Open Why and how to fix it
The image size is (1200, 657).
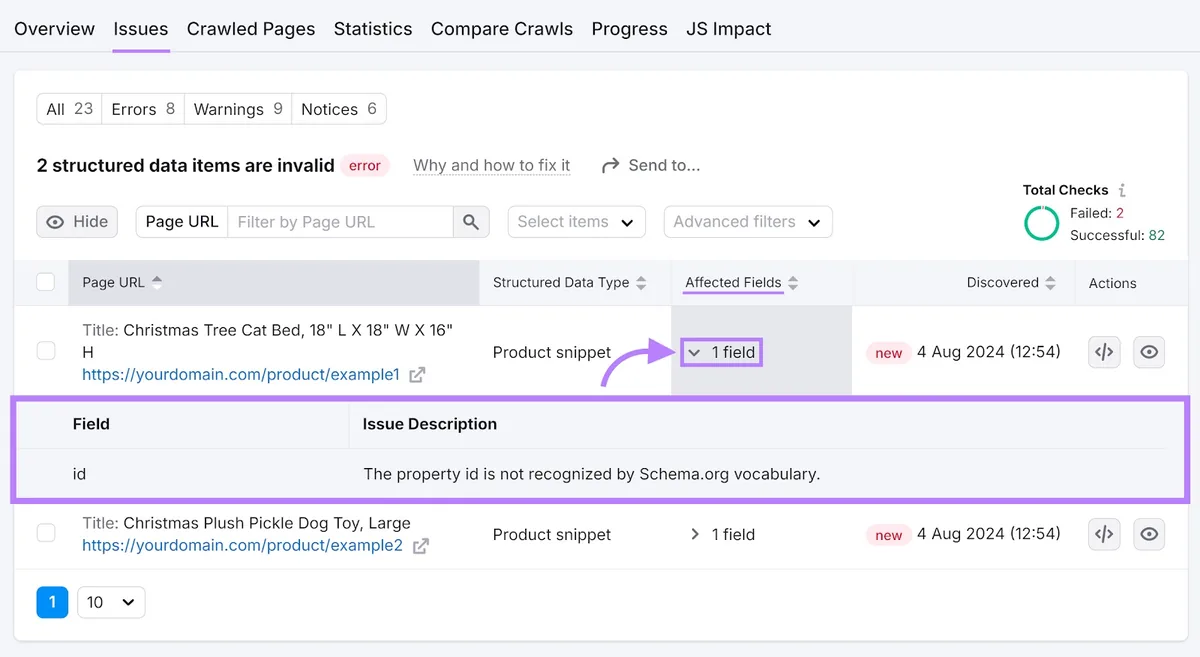click(x=492, y=166)
